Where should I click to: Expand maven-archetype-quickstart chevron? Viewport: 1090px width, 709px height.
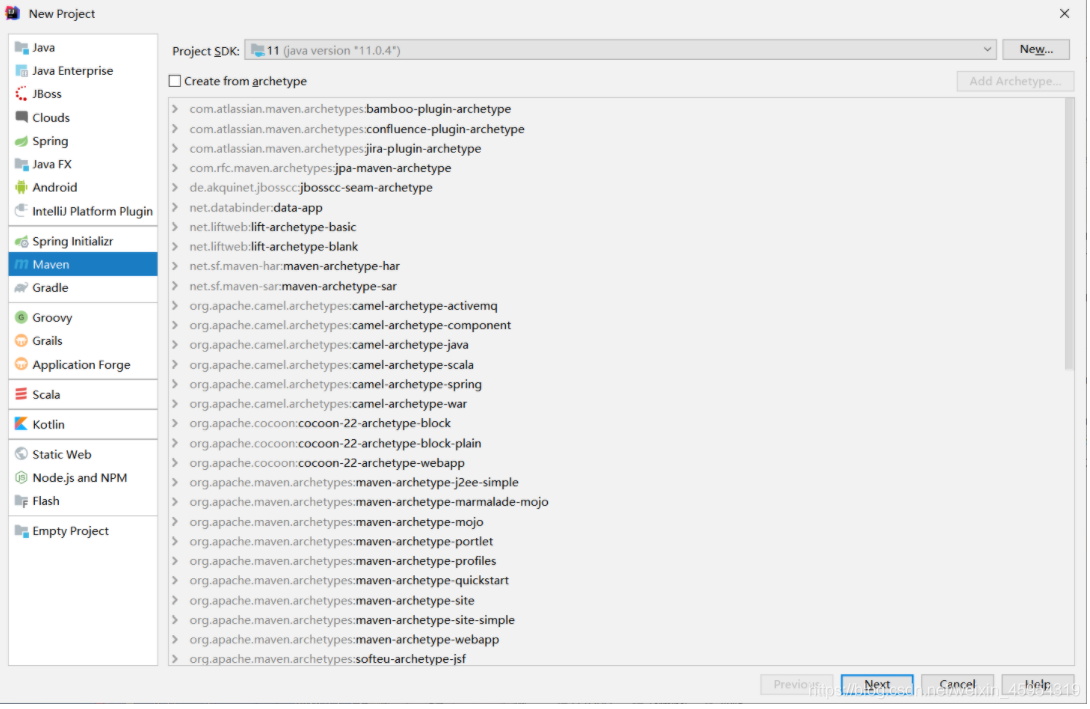point(175,580)
